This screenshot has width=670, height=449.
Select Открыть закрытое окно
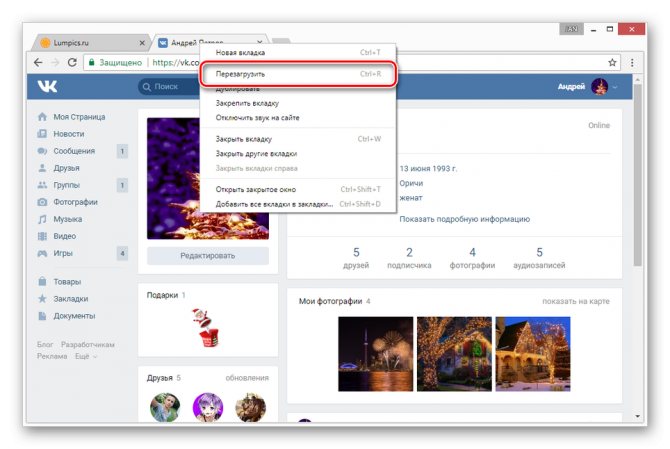pos(298,189)
